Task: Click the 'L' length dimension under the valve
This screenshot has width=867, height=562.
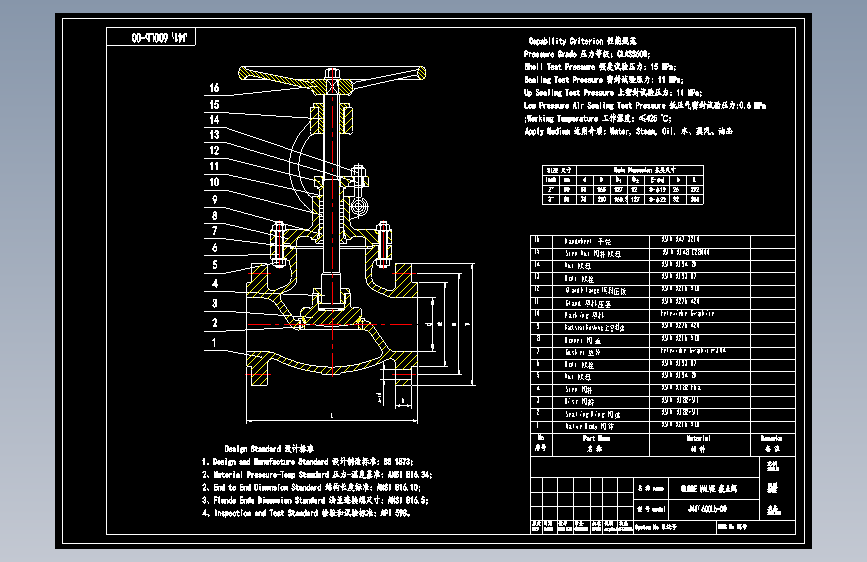Action: [332, 415]
